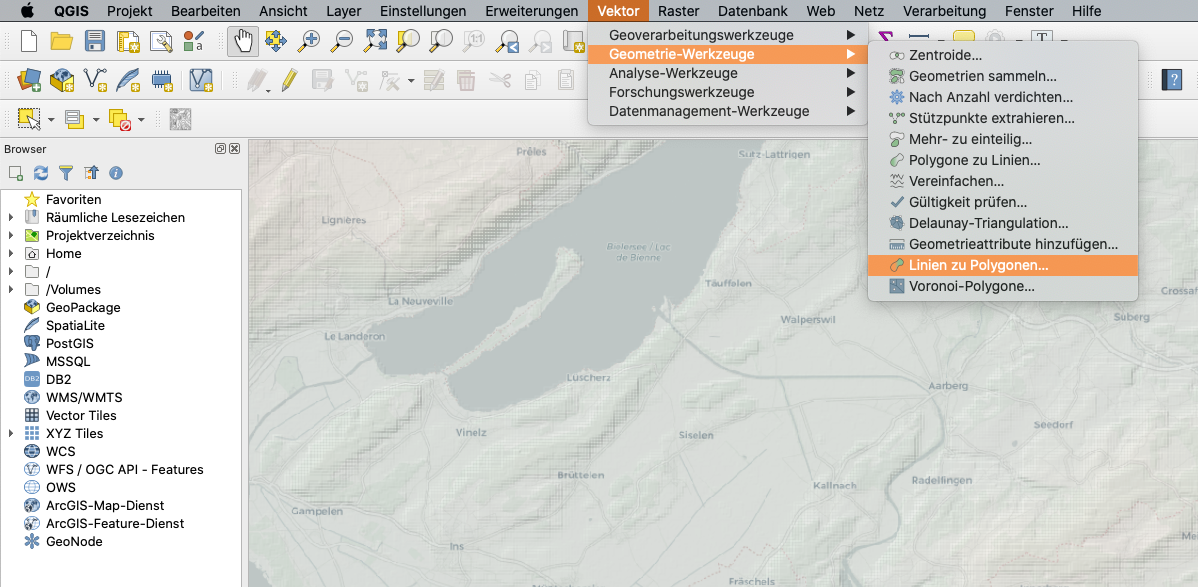Click the Collapse All icon in Browser
Viewport: 1198px width, 587px height.
click(x=91, y=173)
